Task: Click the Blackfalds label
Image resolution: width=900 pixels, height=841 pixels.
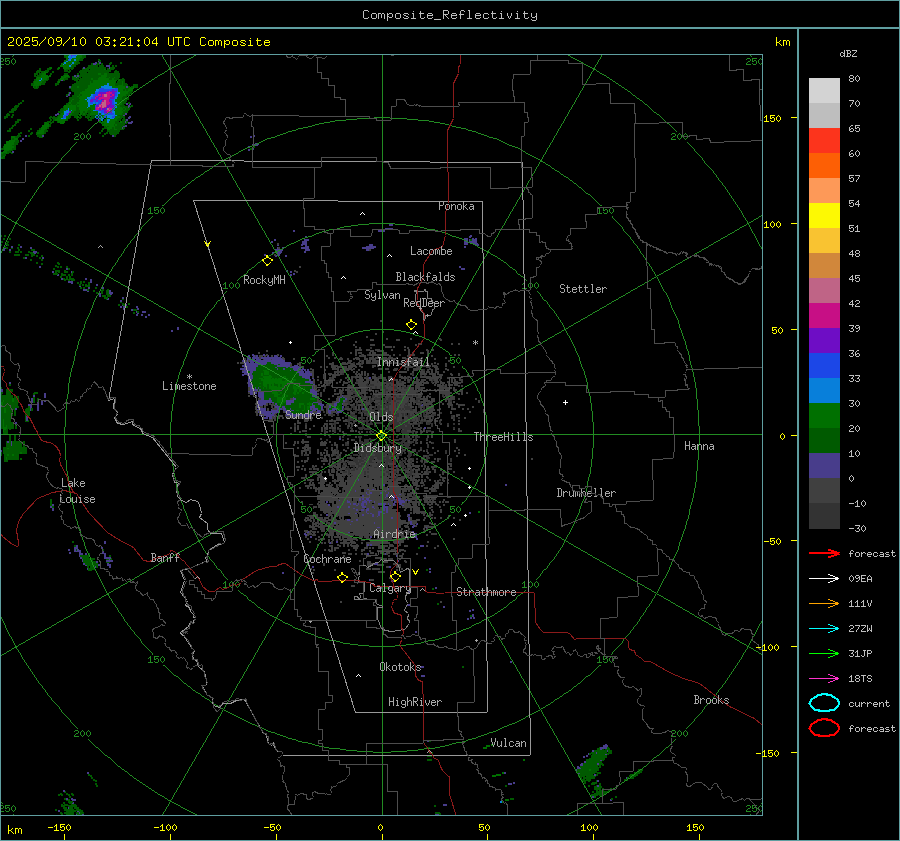Action: coord(425,277)
